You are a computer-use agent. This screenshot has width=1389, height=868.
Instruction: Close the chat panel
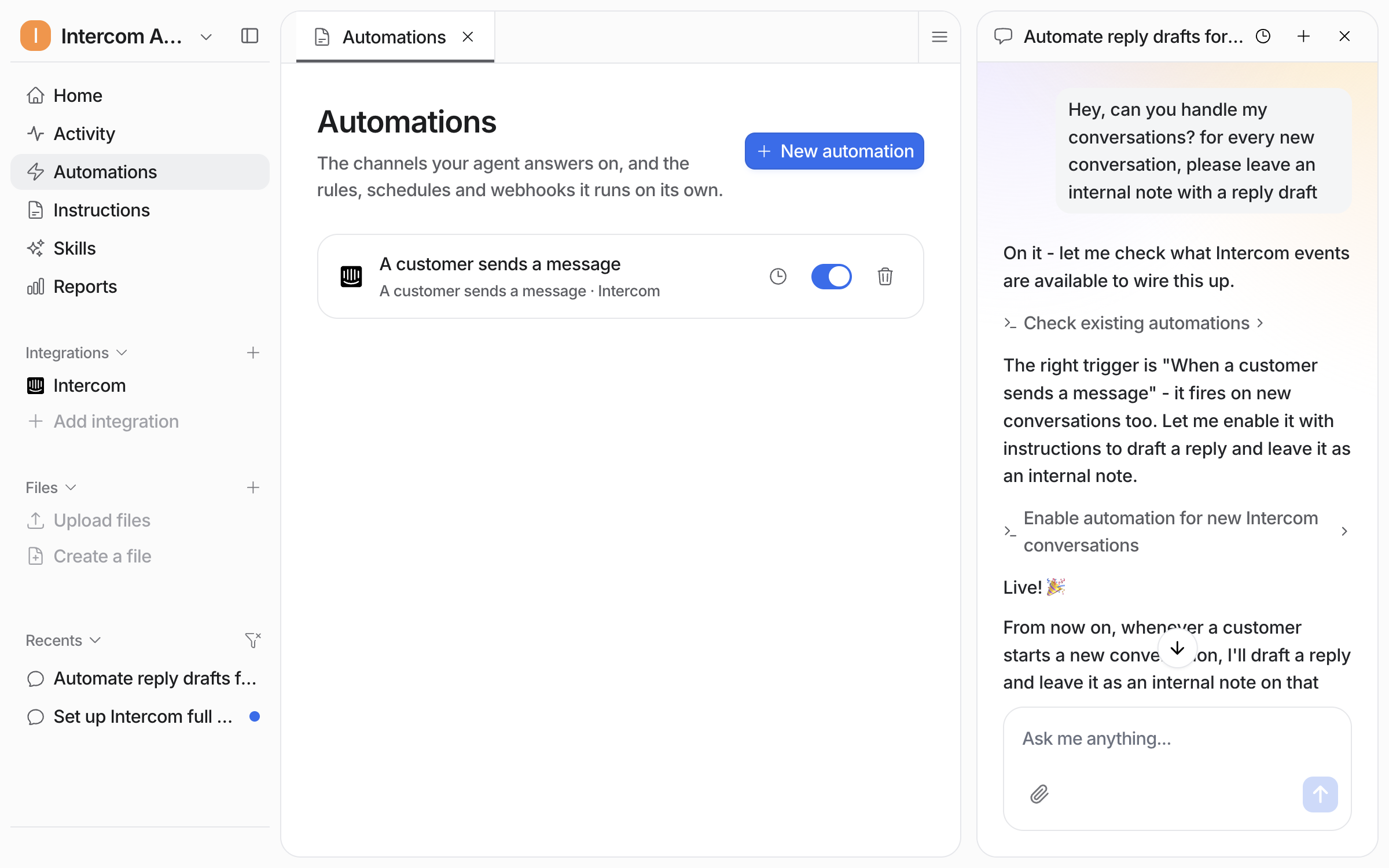tap(1344, 36)
